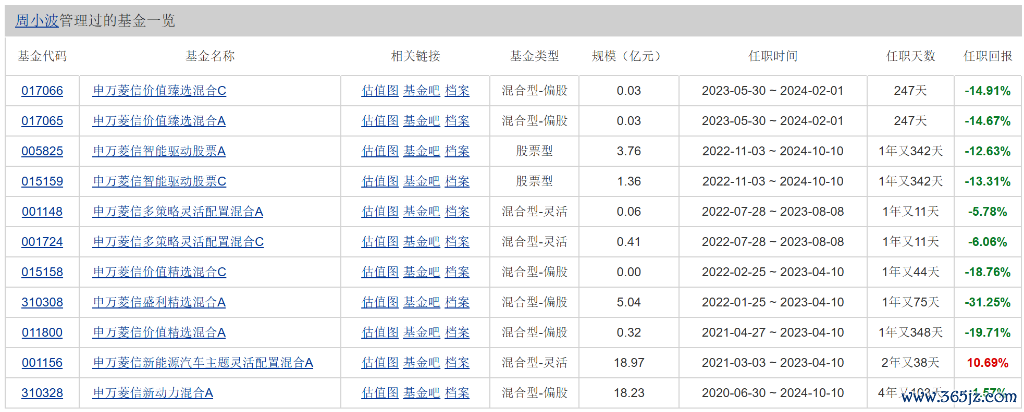Open 申万菱信价值精选混合C fund page
The width and height of the screenshot is (1024, 412).
[159, 272]
